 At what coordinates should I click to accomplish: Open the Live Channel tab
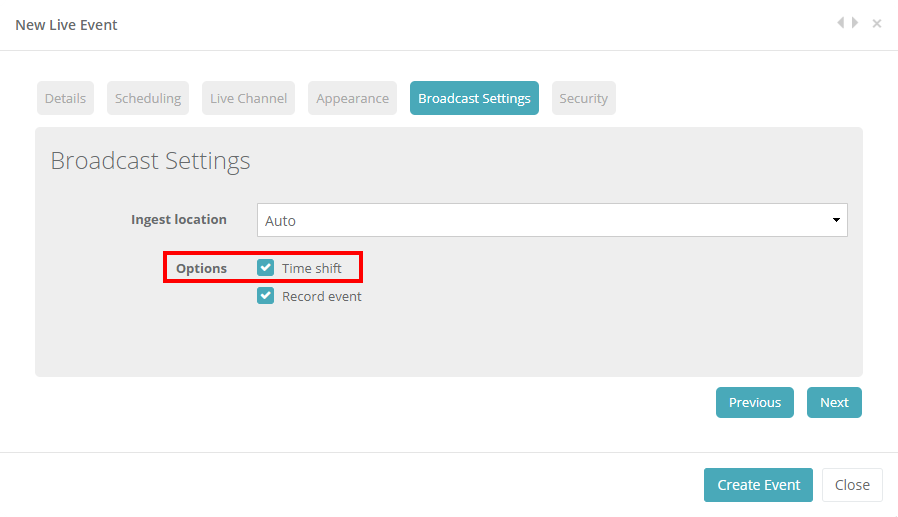click(x=249, y=98)
